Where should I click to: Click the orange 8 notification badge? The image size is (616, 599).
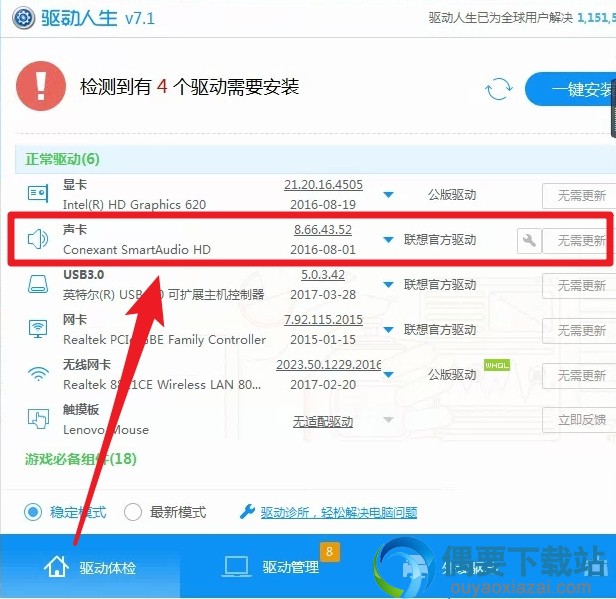(x=329, y=551)
